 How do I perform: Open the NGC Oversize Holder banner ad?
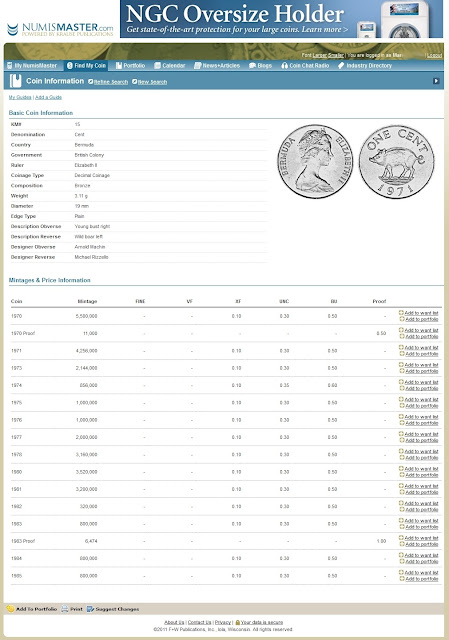tap(281, 19)
